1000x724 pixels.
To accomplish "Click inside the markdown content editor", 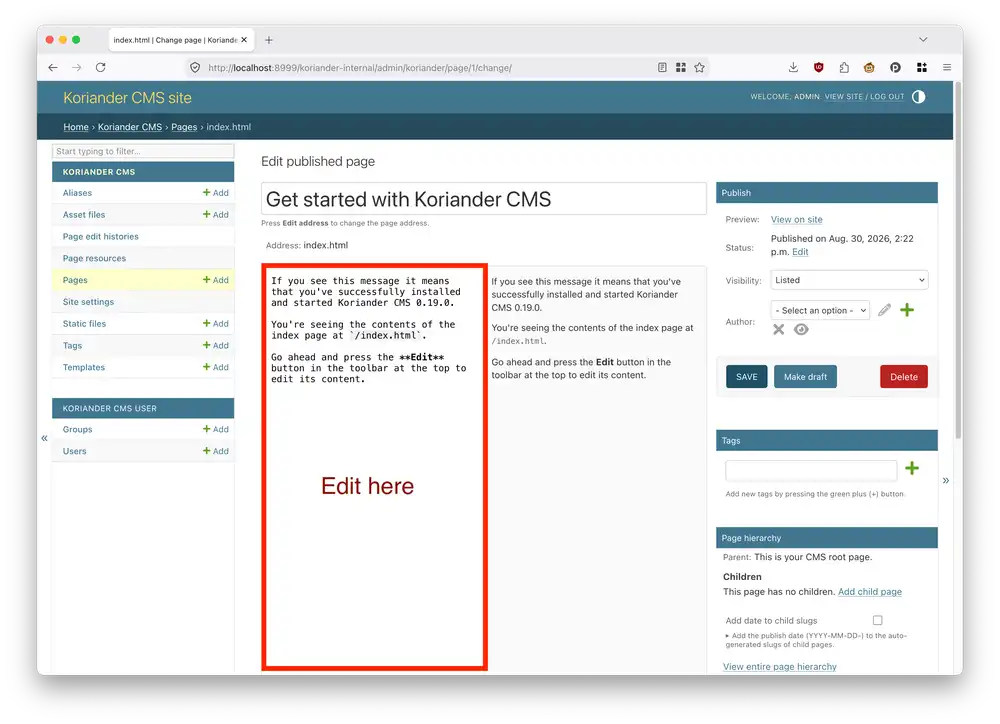I will click(374, 467).
